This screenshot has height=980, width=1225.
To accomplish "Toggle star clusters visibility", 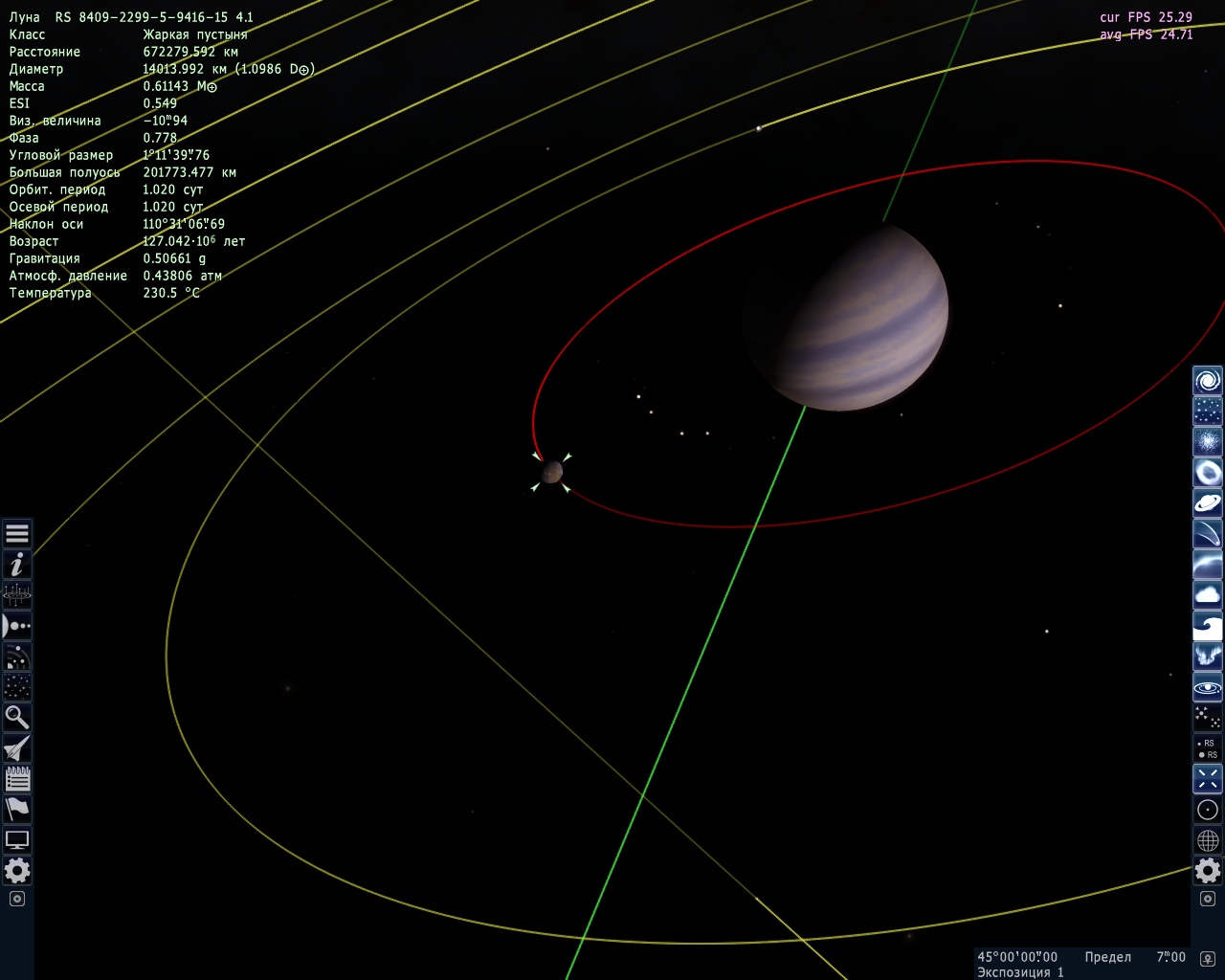I will click(1208, 441).
